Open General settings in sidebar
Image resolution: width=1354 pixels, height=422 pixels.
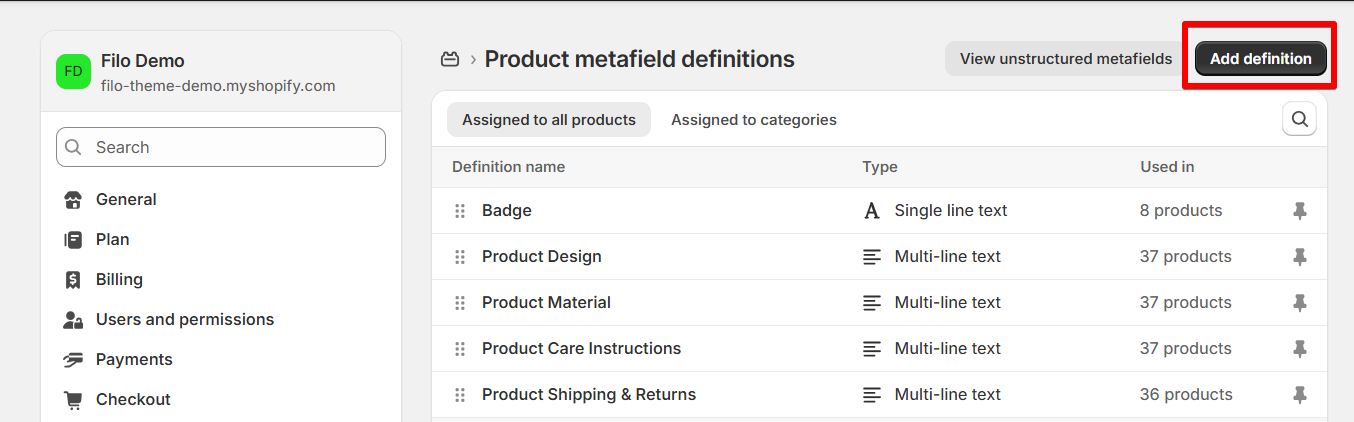[x=126, y=199]
